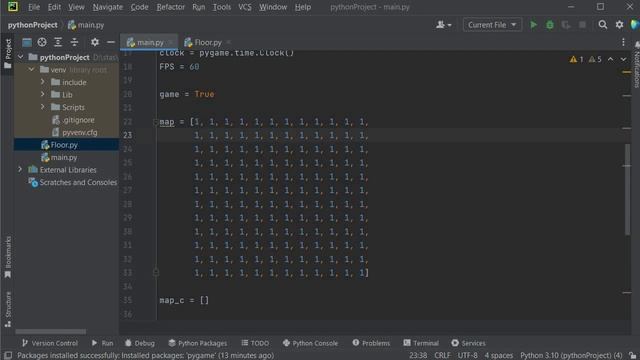640x360 pixels.
Task: Select Floor.py in the project tree
Action: (x=66, y=144)
